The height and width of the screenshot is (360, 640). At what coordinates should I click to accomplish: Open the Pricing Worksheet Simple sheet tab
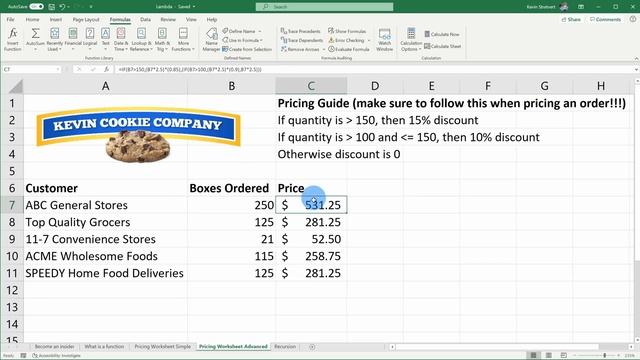click(x=162, y=347)
